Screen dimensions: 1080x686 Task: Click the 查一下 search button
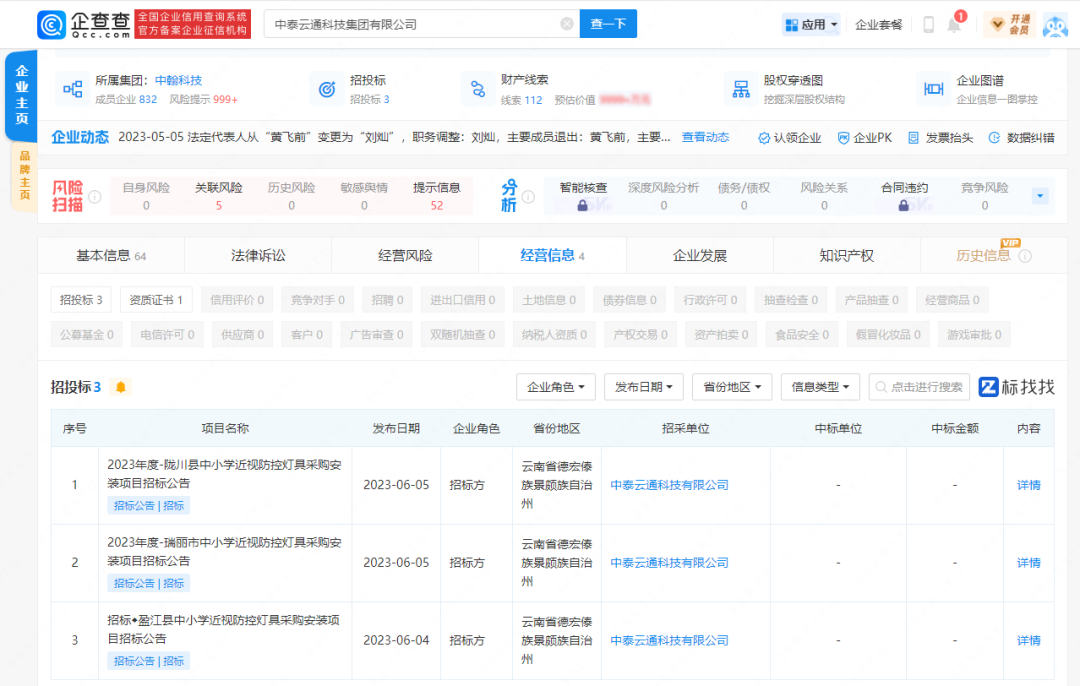pos(608,24)
